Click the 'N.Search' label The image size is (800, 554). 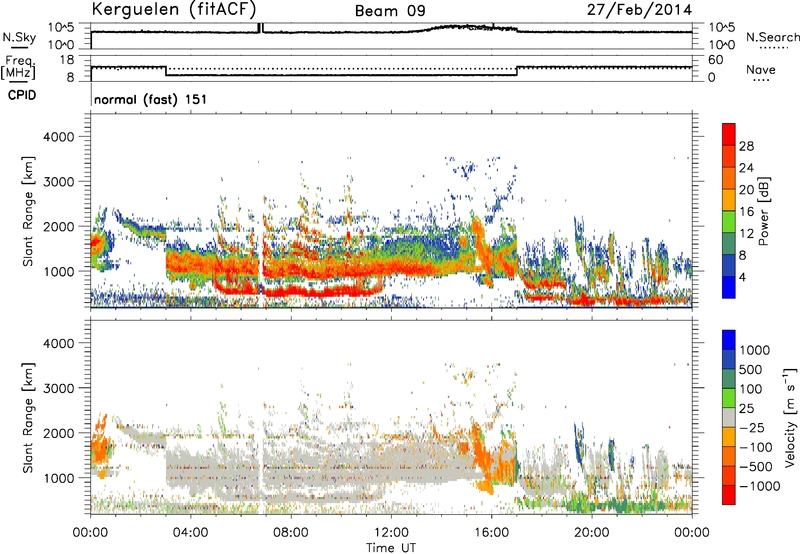pos(772,37)
